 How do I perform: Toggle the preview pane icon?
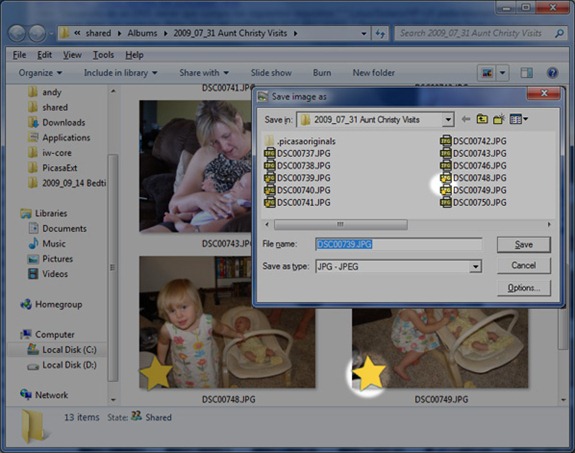(527, 73)
